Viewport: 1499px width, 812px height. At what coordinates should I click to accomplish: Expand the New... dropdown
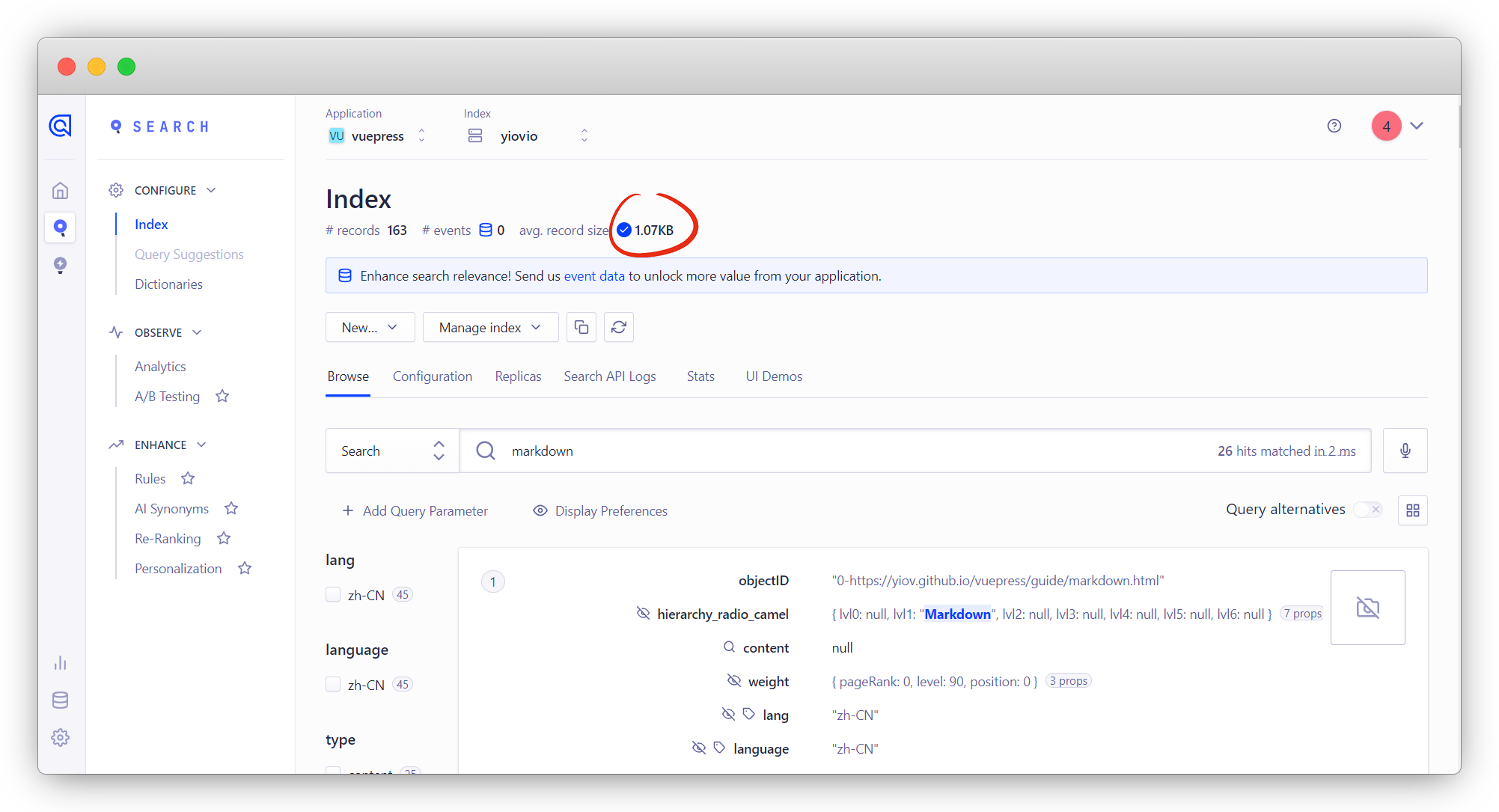(370, 327)
